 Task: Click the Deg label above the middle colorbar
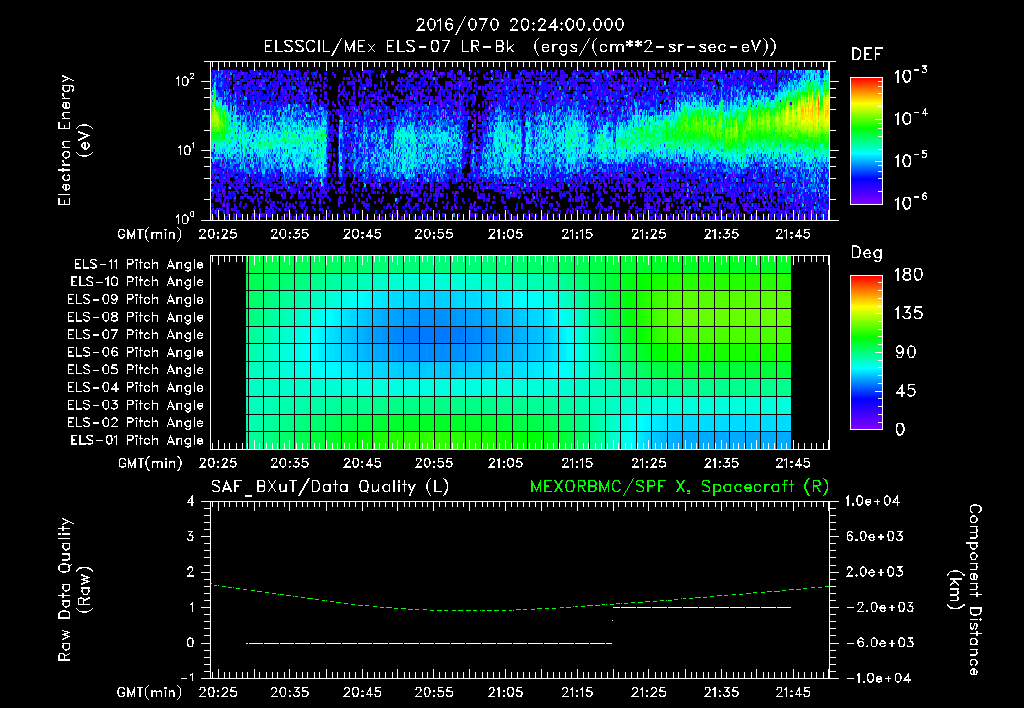[867, 253]
